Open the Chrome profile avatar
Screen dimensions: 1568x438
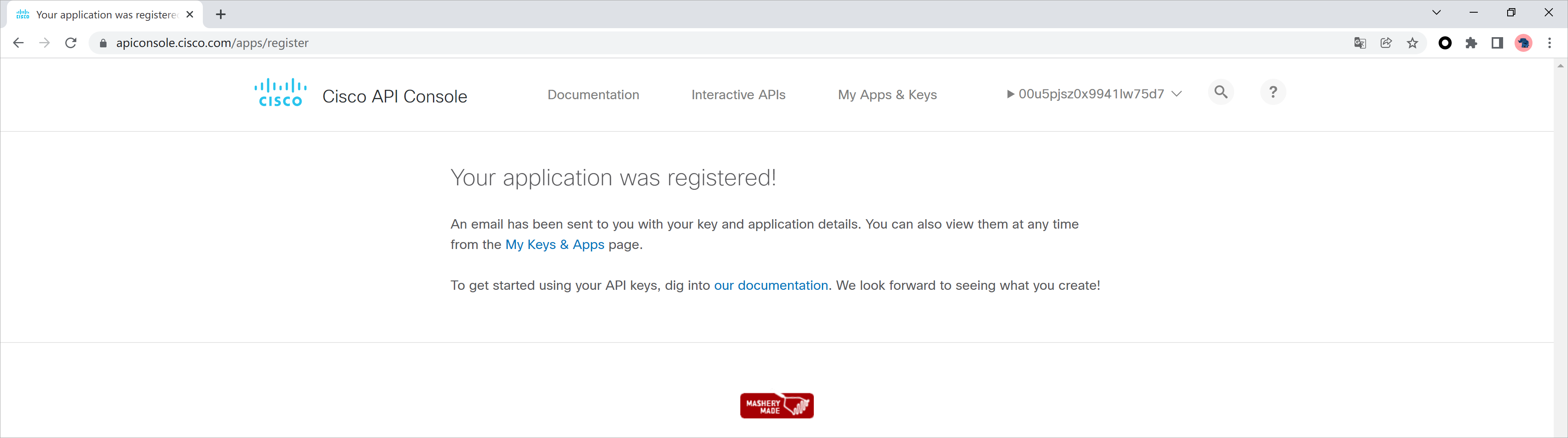pyautogui.click(x=1524, y=42)
